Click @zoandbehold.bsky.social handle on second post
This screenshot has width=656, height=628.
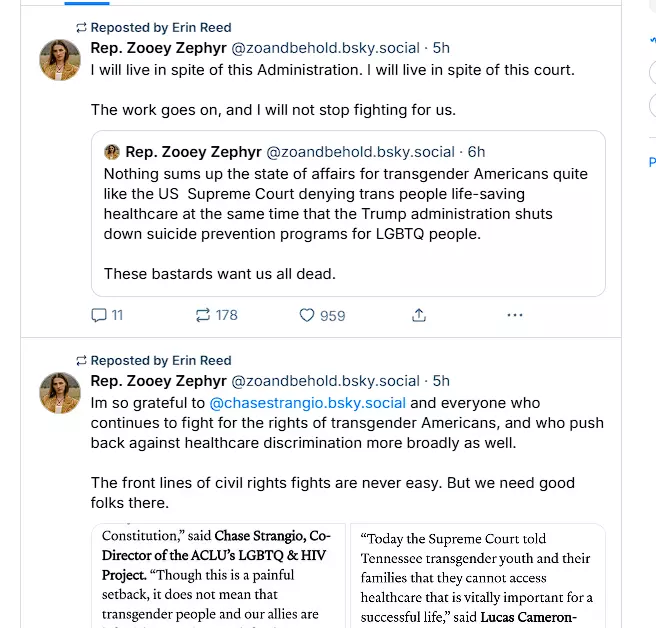325,381
